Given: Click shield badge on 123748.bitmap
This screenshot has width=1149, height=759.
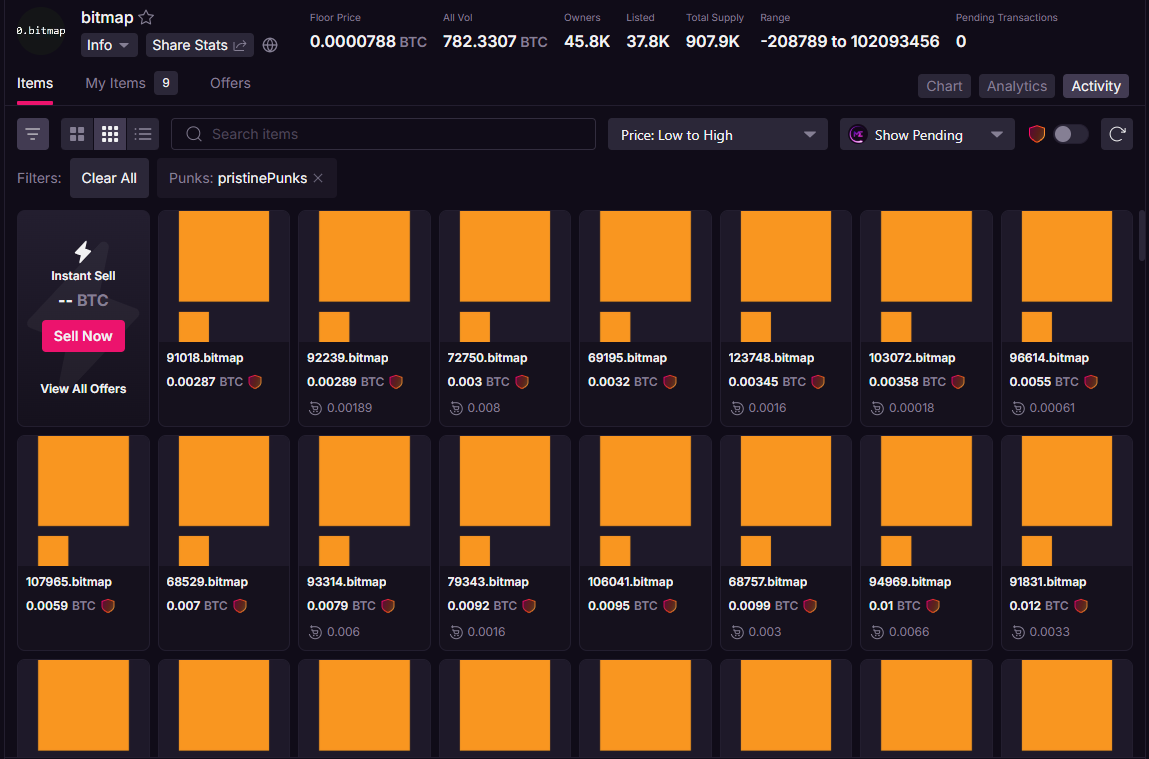Looking at the screenshot, I should (818, 382).
